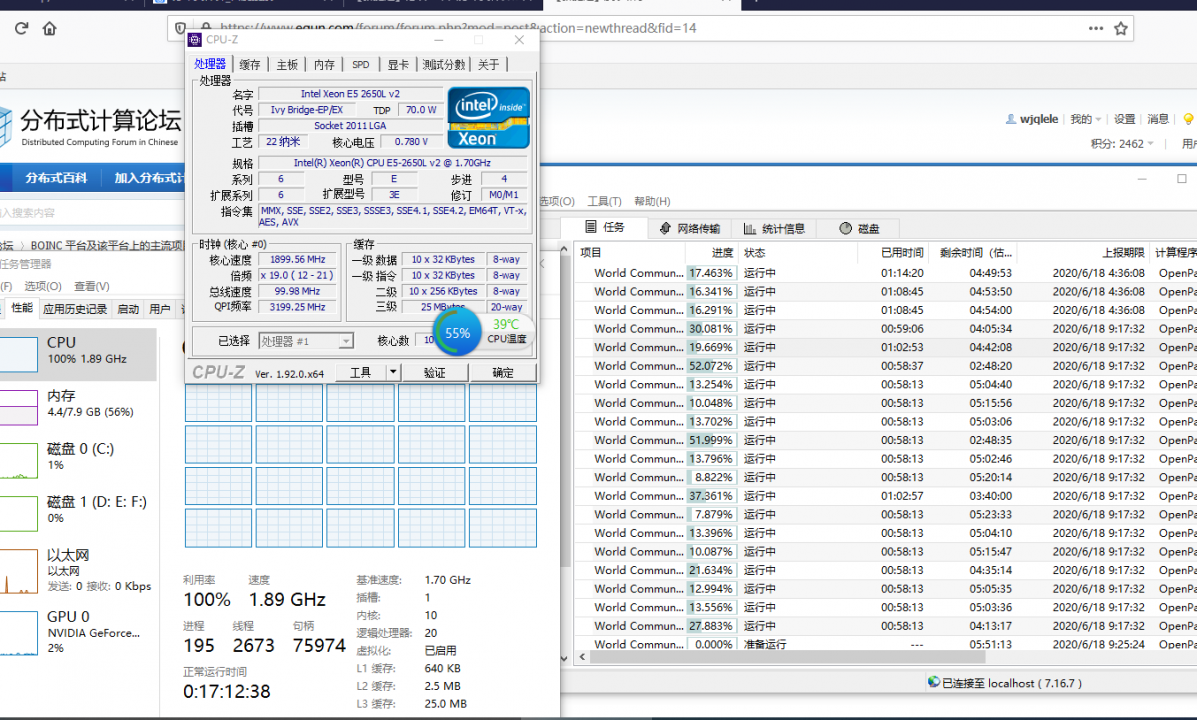Select the GPU 0 graph thumbnail
The width and height of the screenshot is (1197, 720).
click(x=18, y=633)
